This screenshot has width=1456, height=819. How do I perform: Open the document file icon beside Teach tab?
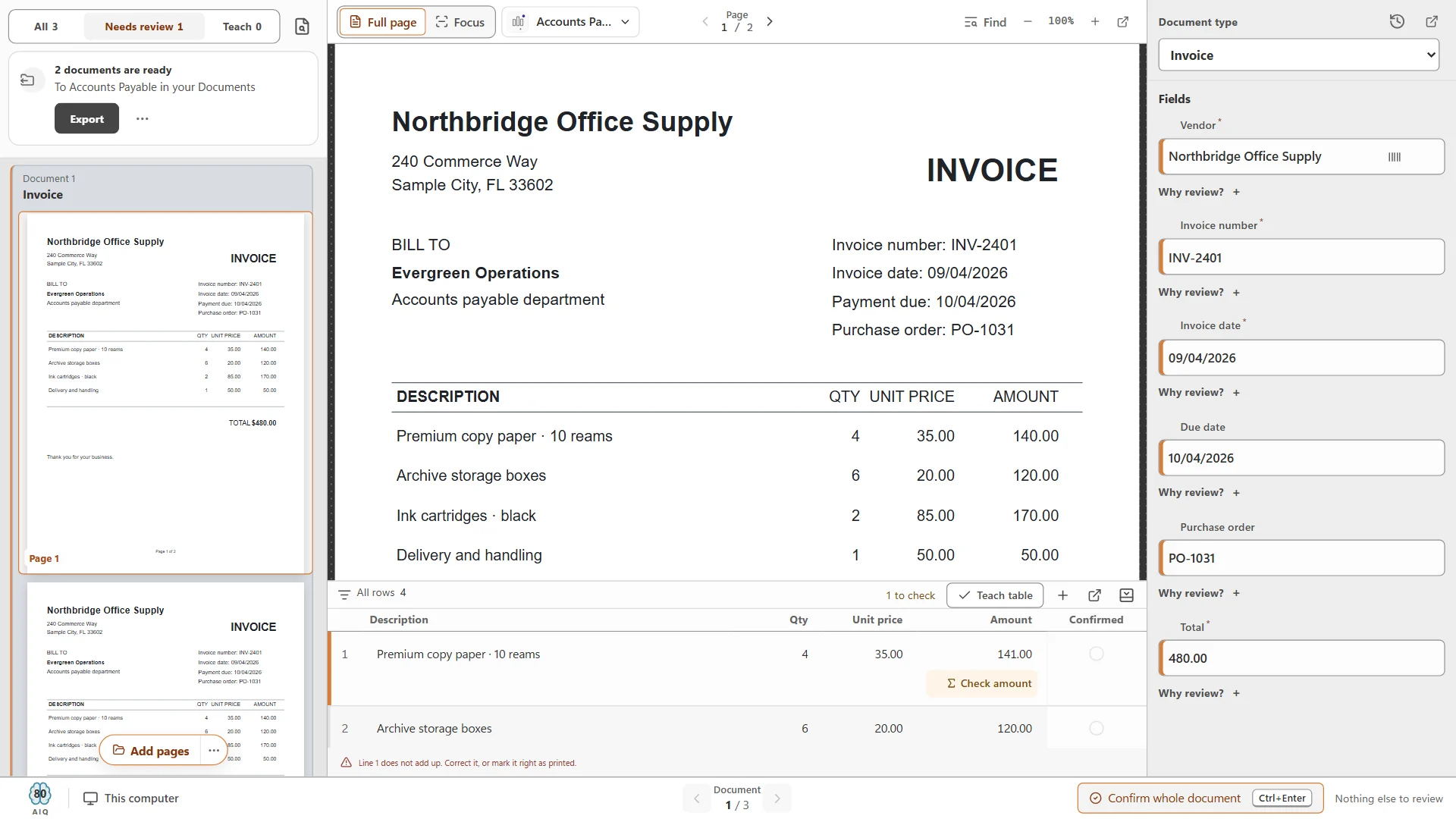point(302,27)
